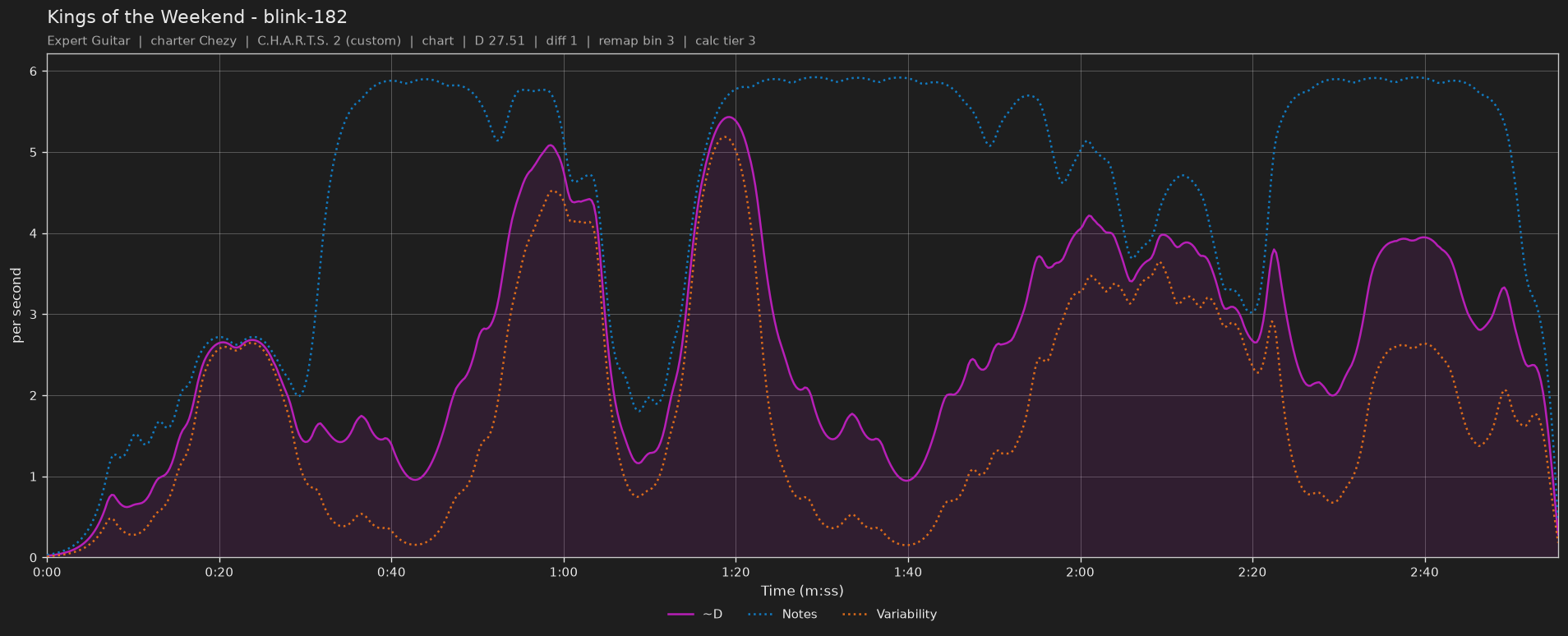Click the 1:20 time tick label

[x=736, y=572]
